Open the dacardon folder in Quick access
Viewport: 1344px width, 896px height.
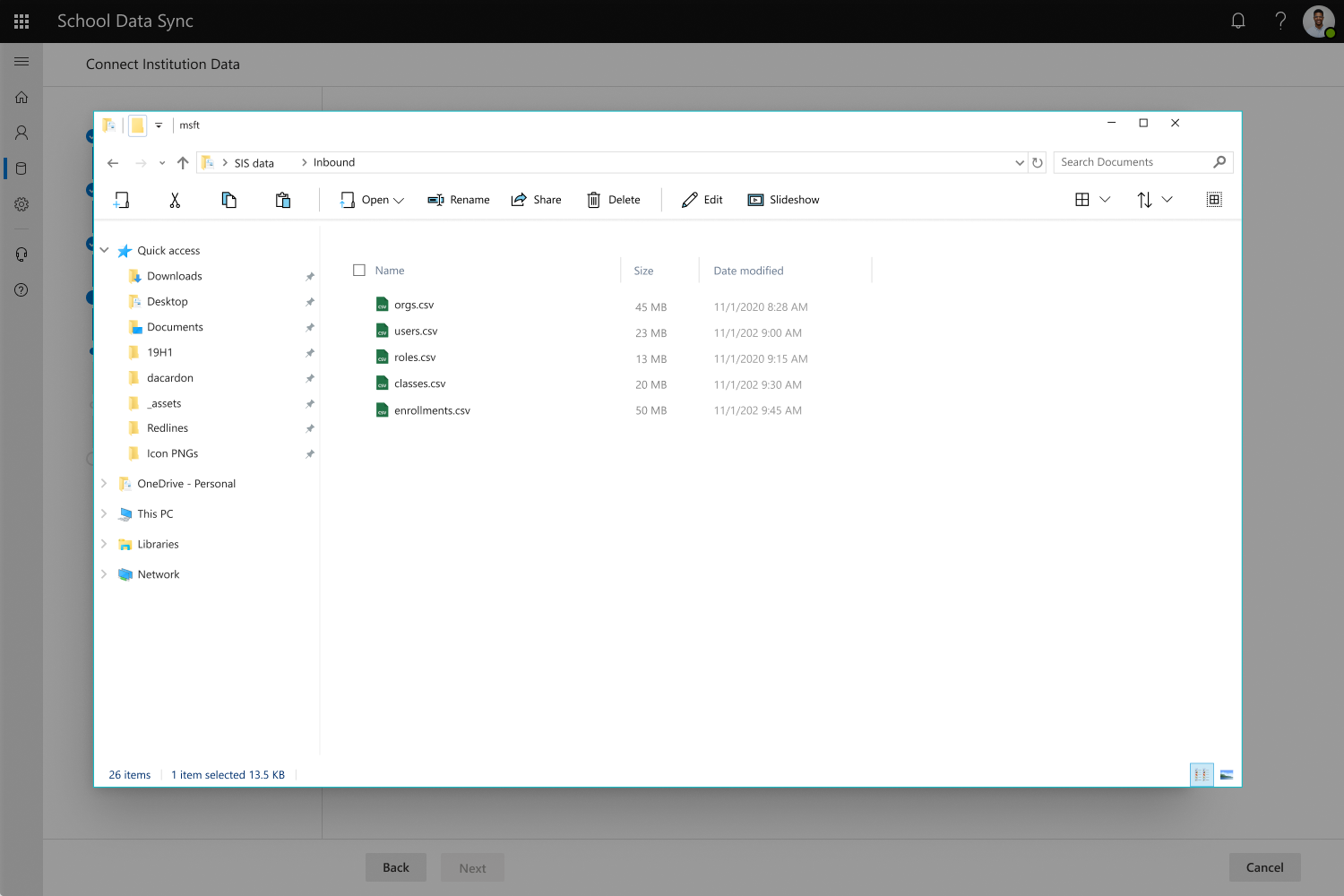tap(170, 378)
